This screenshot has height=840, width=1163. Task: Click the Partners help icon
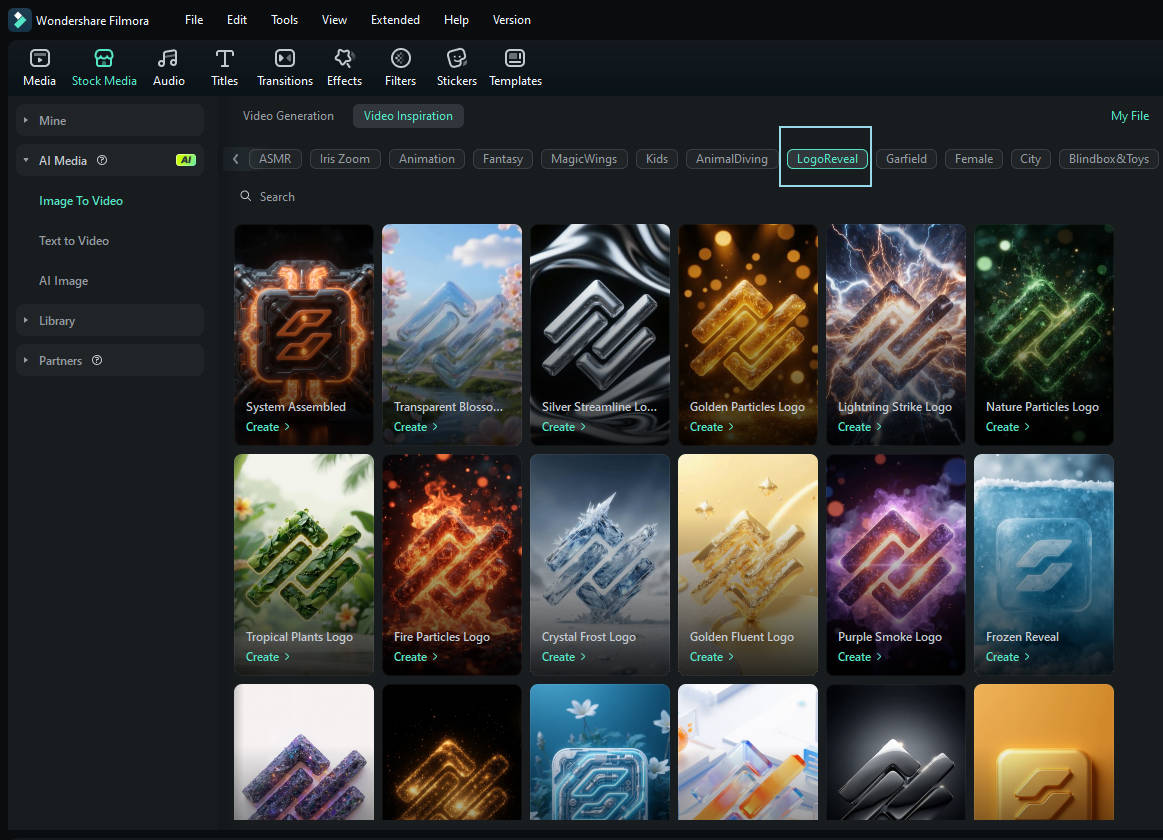pos(97,360)
